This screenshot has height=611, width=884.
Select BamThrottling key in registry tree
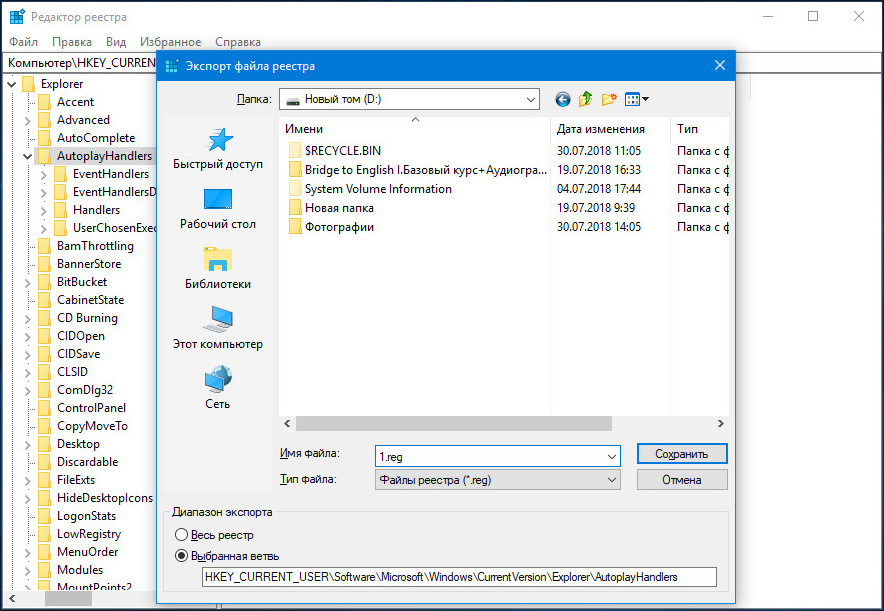click(x=95, y=246)
